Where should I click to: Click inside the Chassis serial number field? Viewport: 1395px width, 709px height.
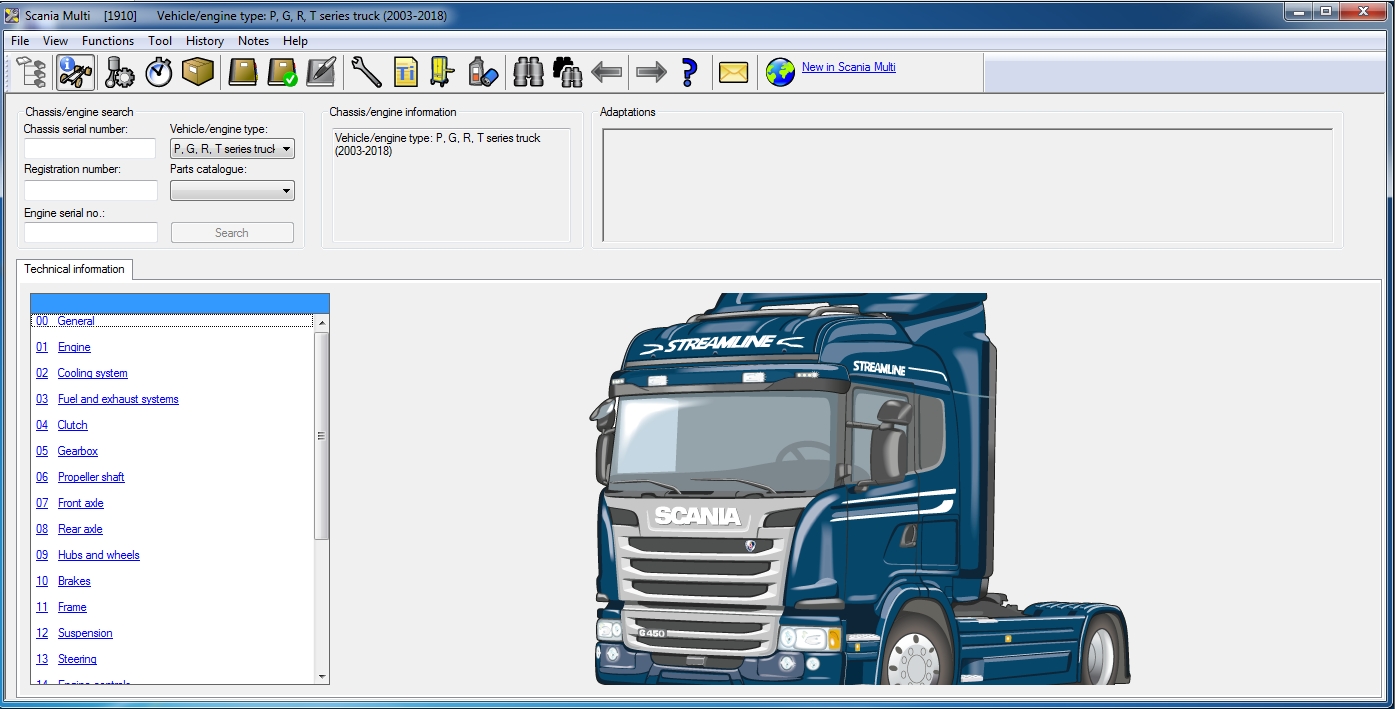pos(89,148)
